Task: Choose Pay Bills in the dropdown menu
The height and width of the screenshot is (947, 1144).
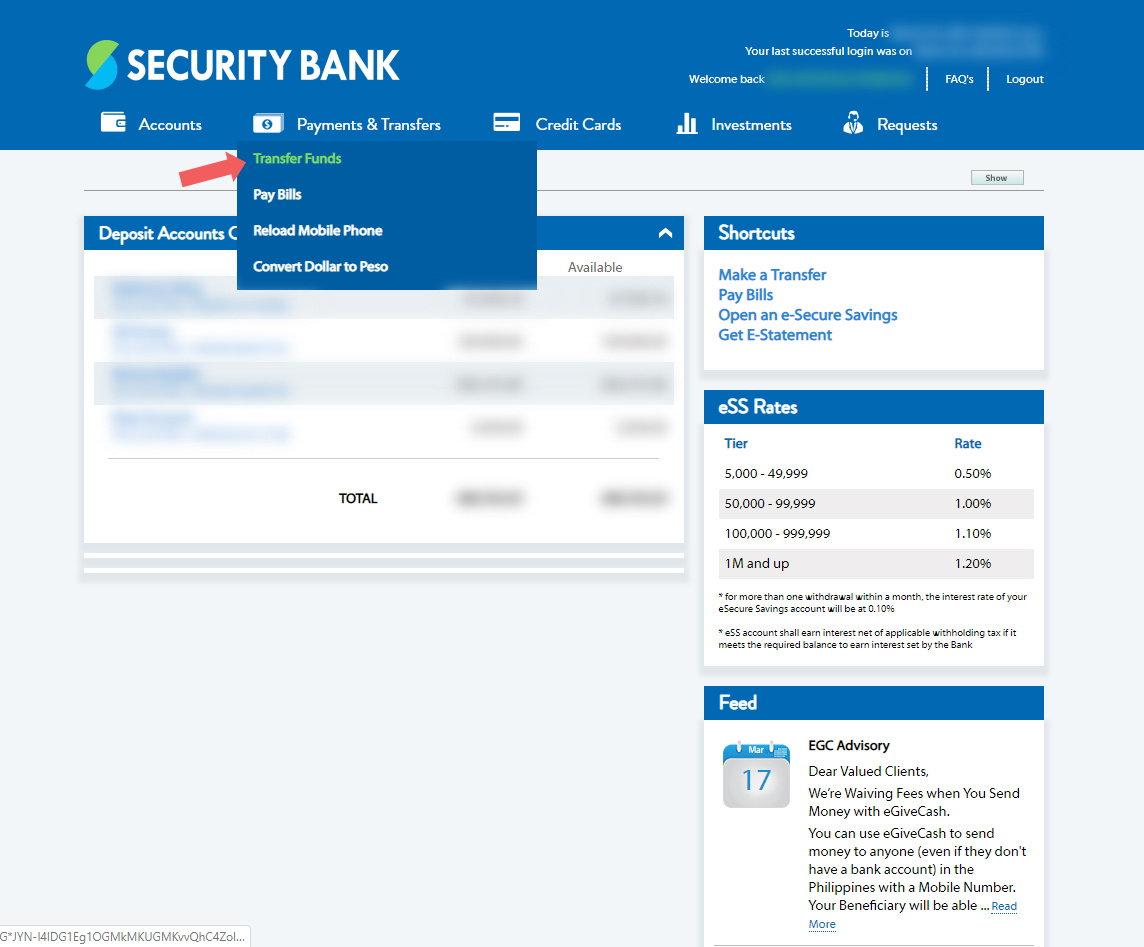Action: pos(277,195)
